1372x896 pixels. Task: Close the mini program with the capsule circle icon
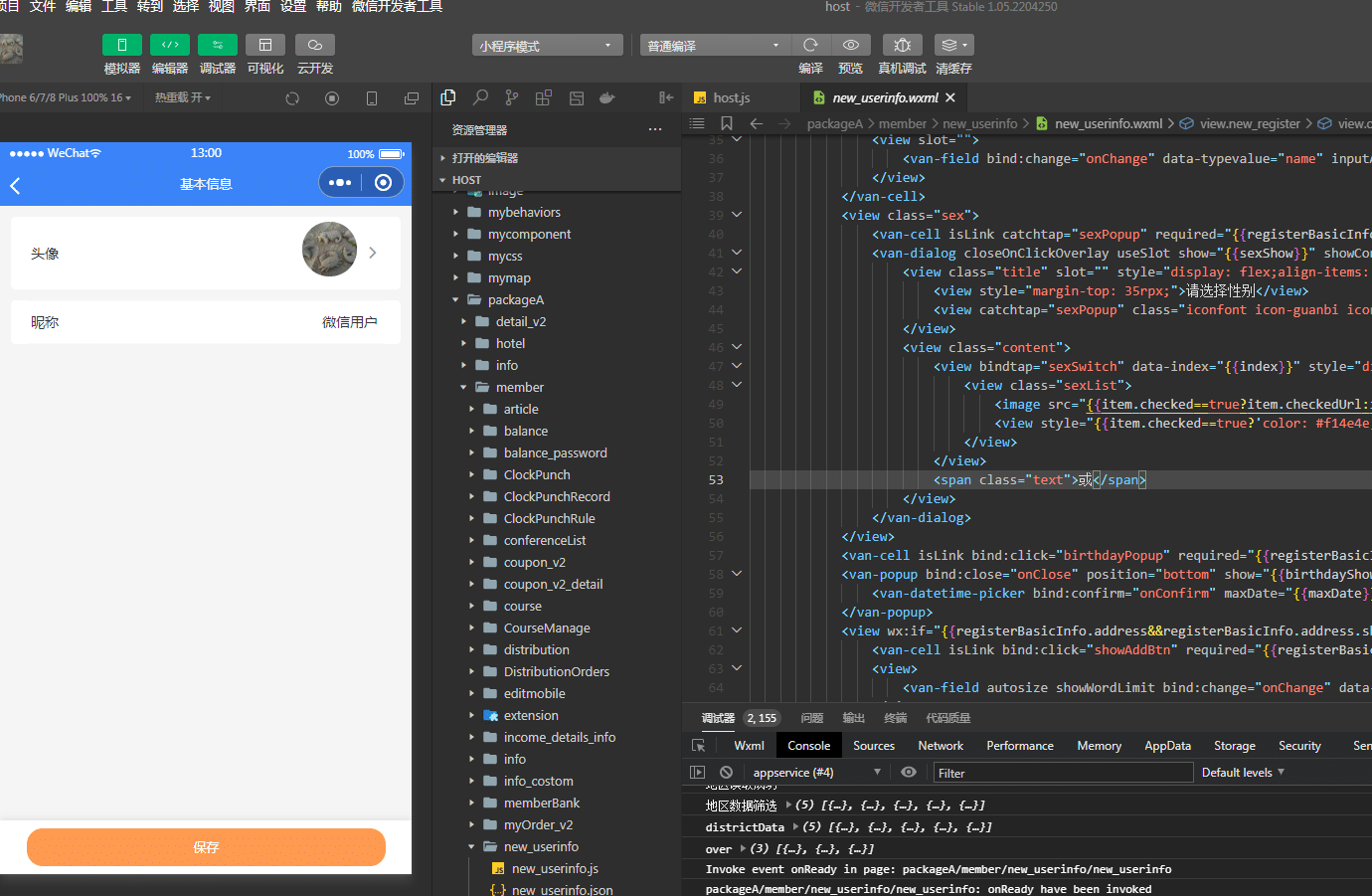[383, 183]
